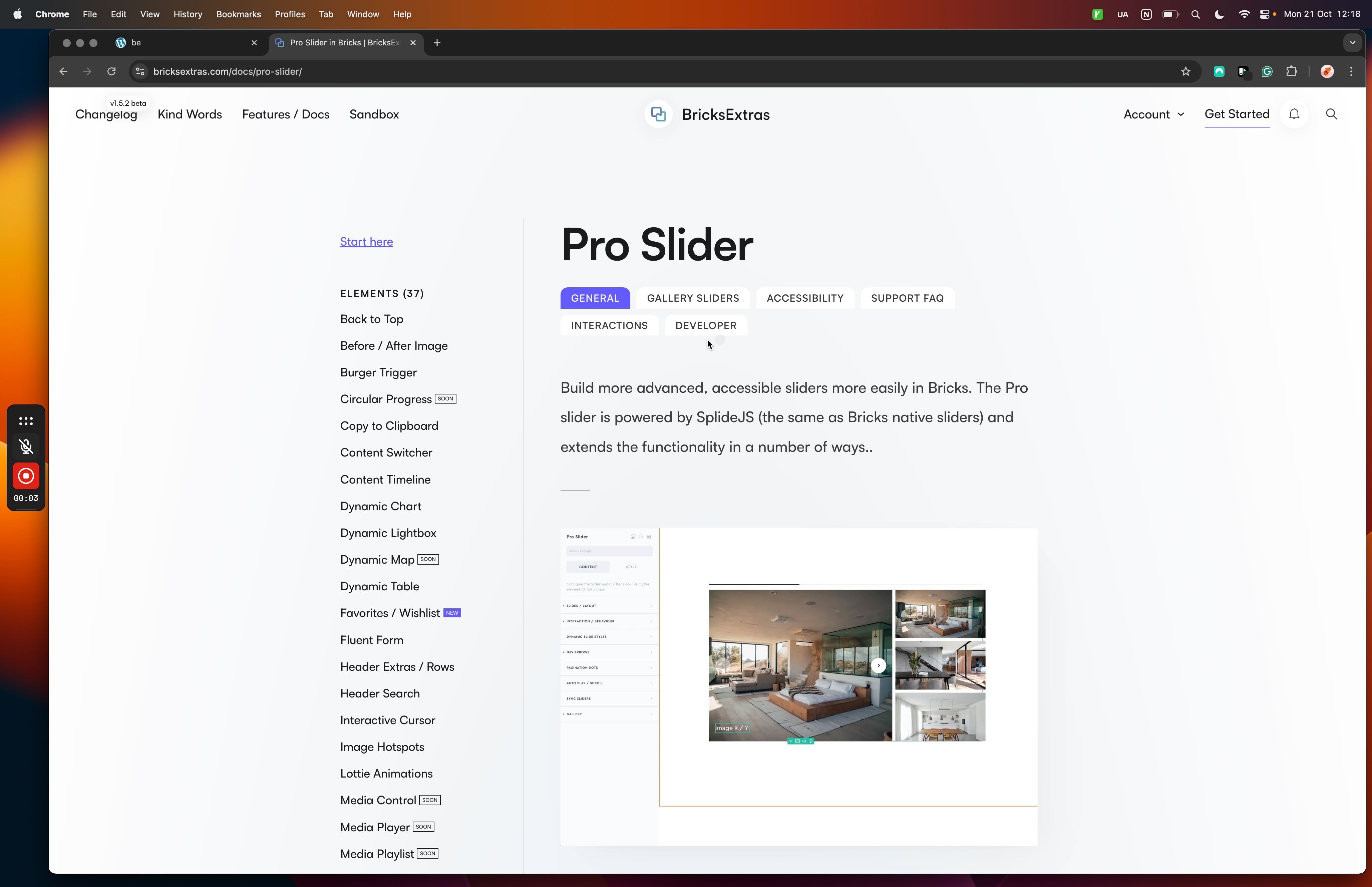Open the Bookmarks menu

pos(238,14)
